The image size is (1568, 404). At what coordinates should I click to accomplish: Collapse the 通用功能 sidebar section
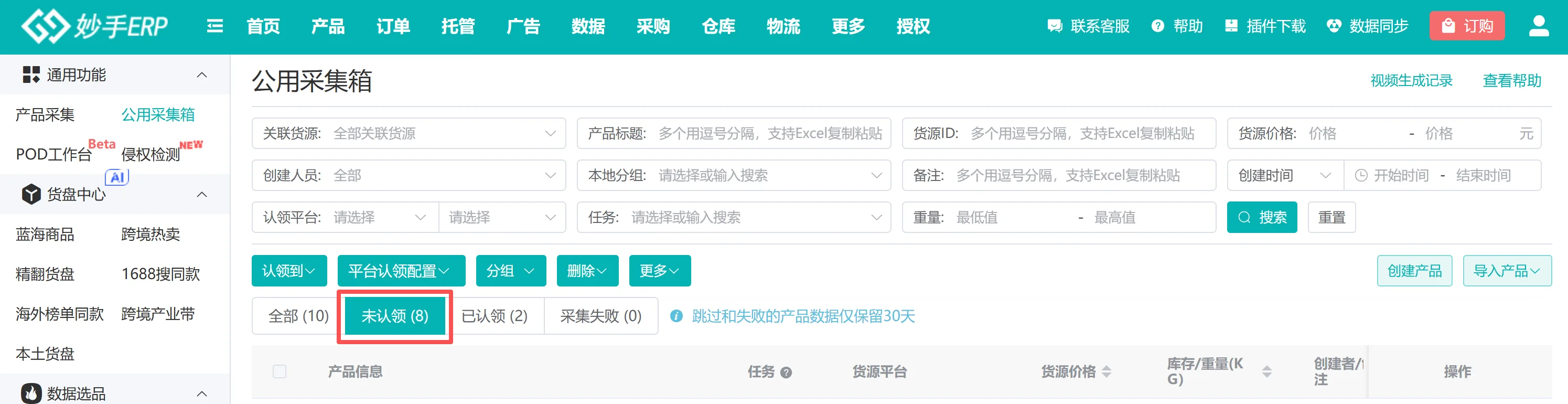click(202, 75)
